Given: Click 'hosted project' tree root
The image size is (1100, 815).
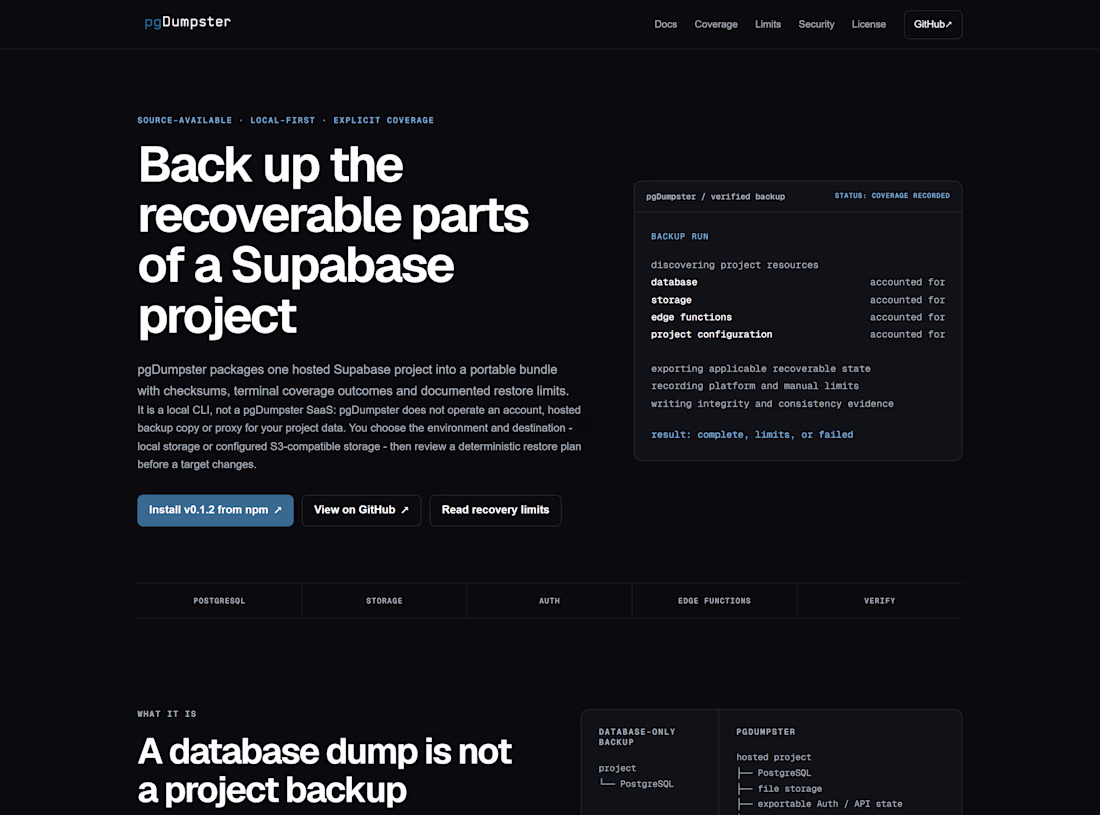Looking at the screenshot, I should pyautogui.click(x=773, y=757).
